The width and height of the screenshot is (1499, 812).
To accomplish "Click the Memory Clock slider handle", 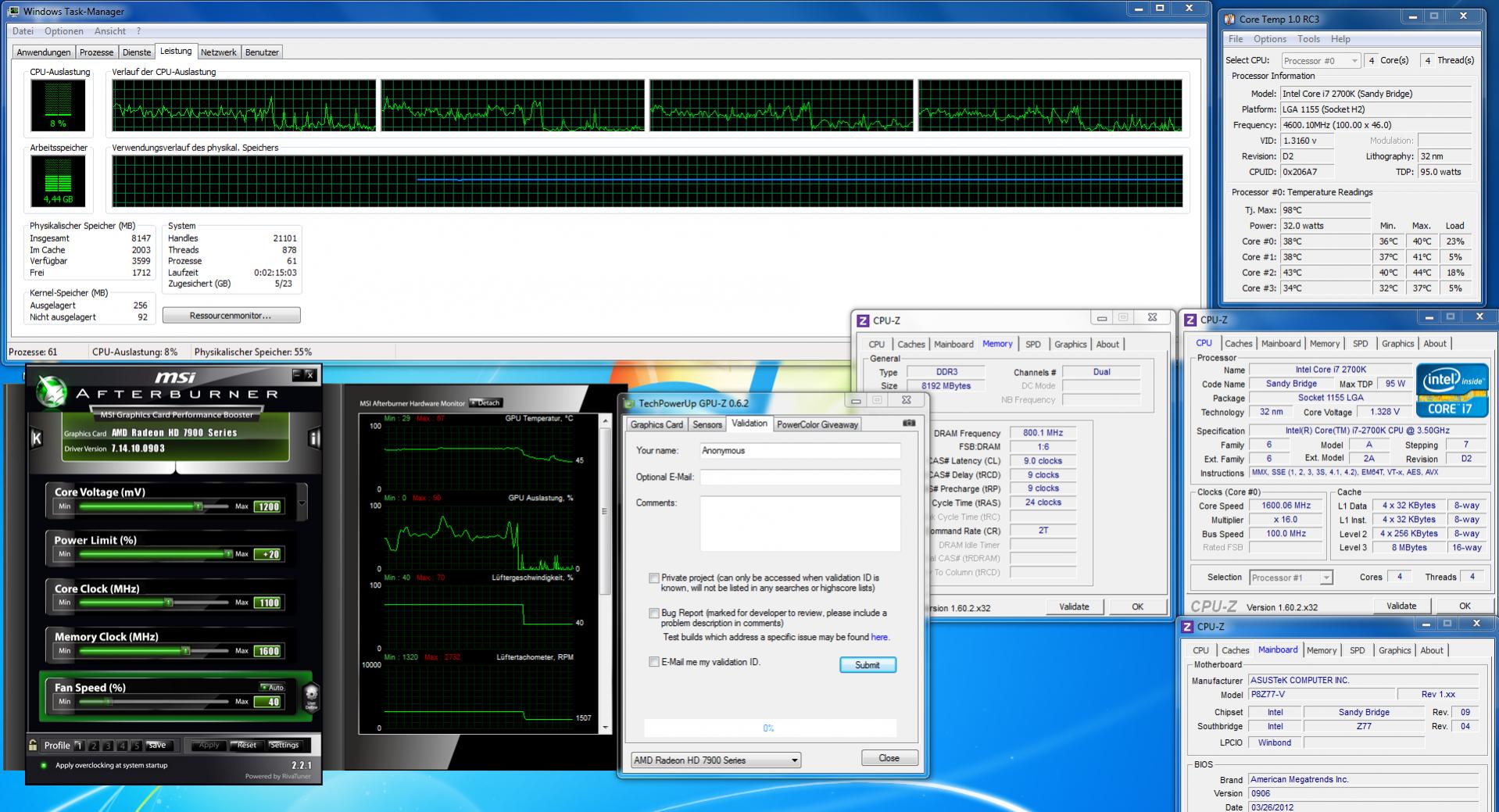I will click(185, 651).
